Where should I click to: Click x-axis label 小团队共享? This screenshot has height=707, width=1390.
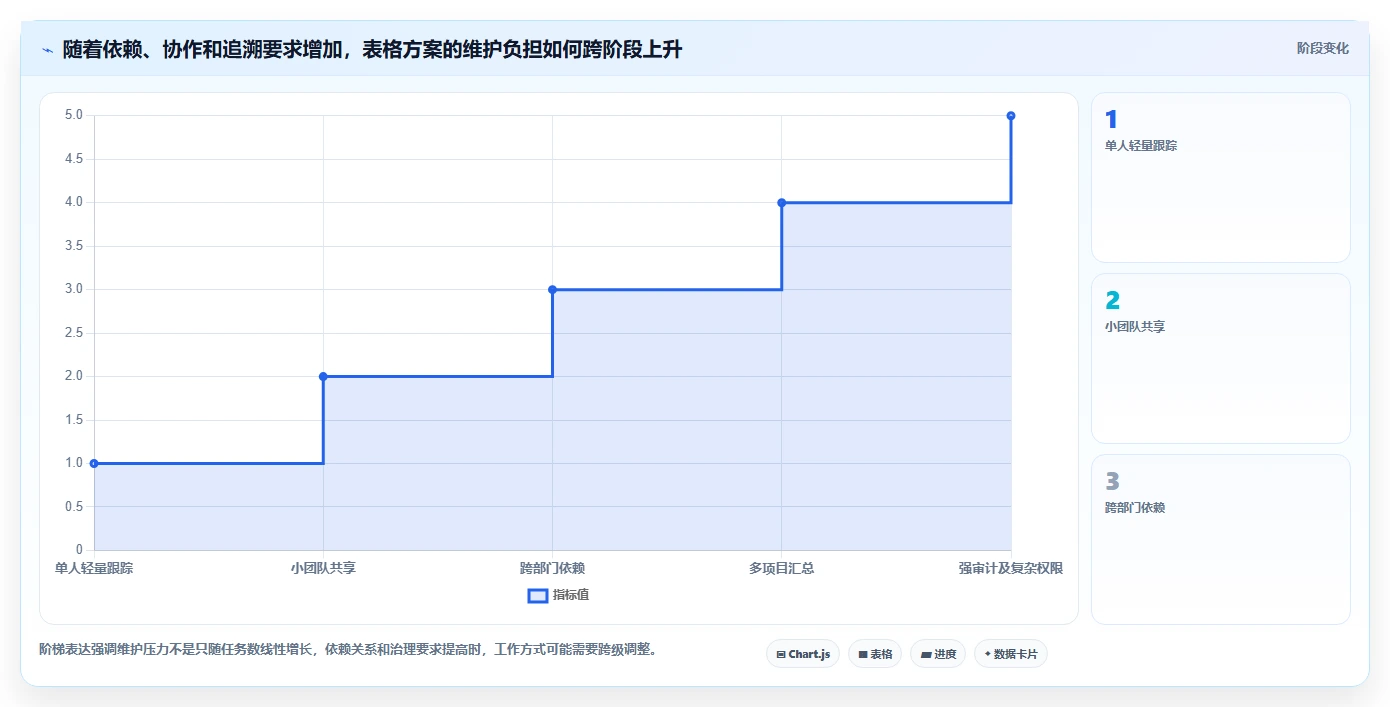click(x=323, y=568)
